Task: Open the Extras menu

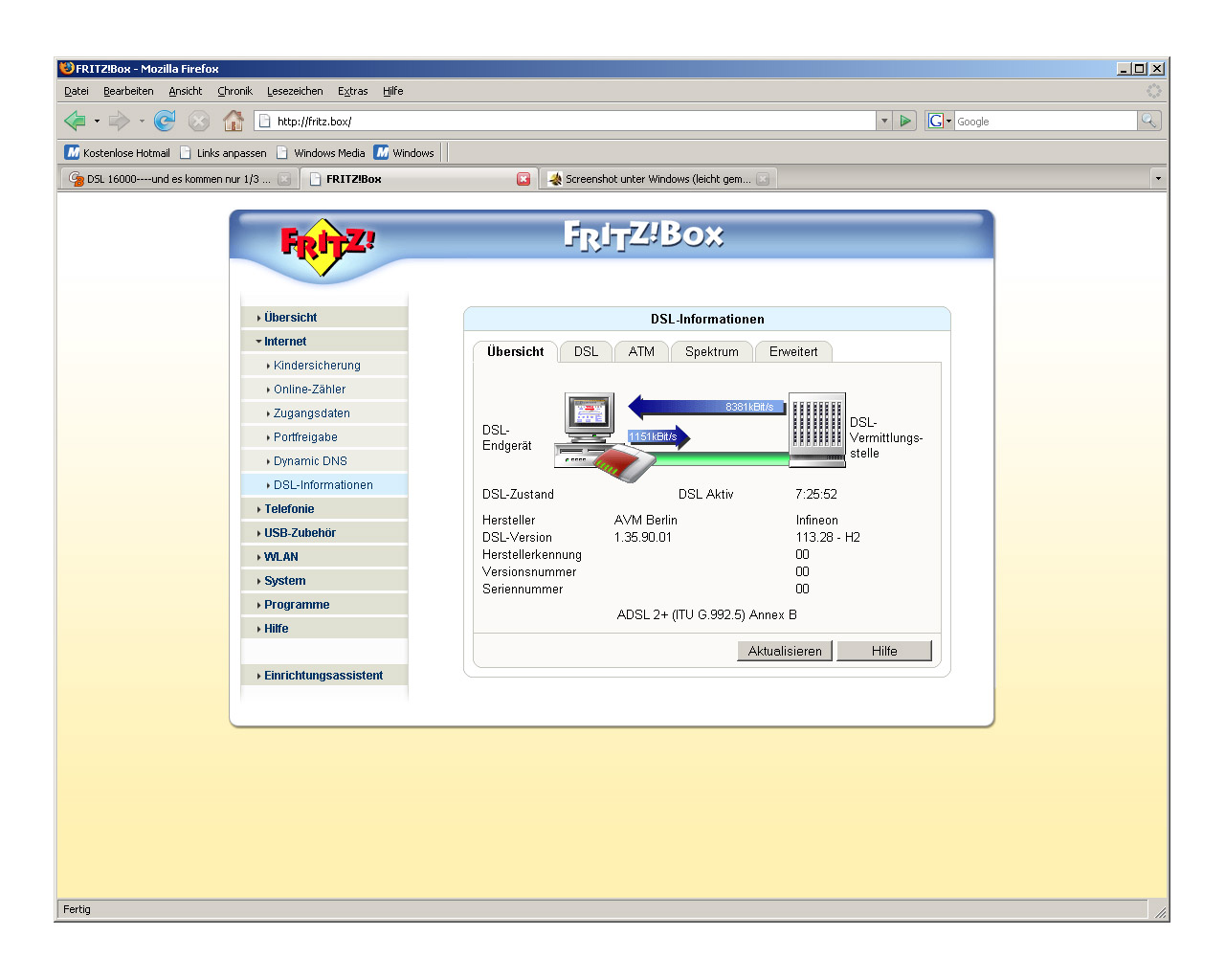Action: [353, 91]
